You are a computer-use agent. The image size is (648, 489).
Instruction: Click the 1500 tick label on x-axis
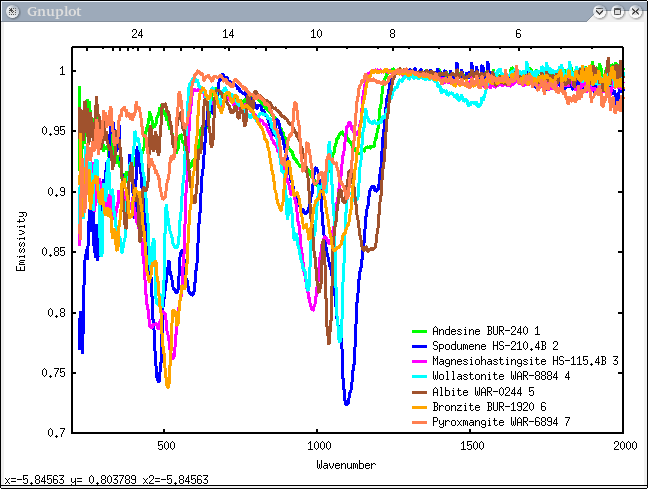(x=472, y=446)
